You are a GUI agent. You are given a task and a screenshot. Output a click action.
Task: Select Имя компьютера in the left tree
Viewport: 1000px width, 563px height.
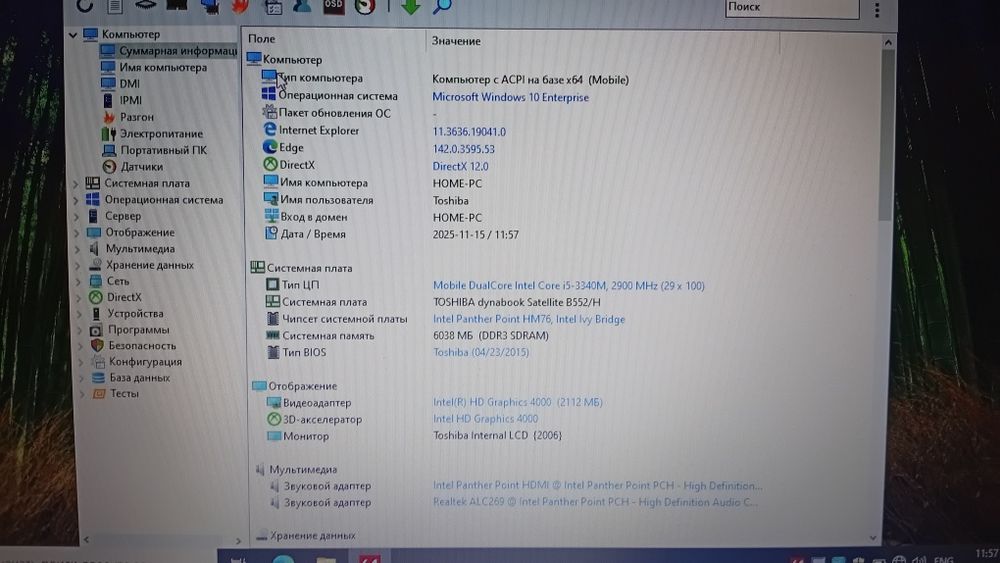click(163, 67)
